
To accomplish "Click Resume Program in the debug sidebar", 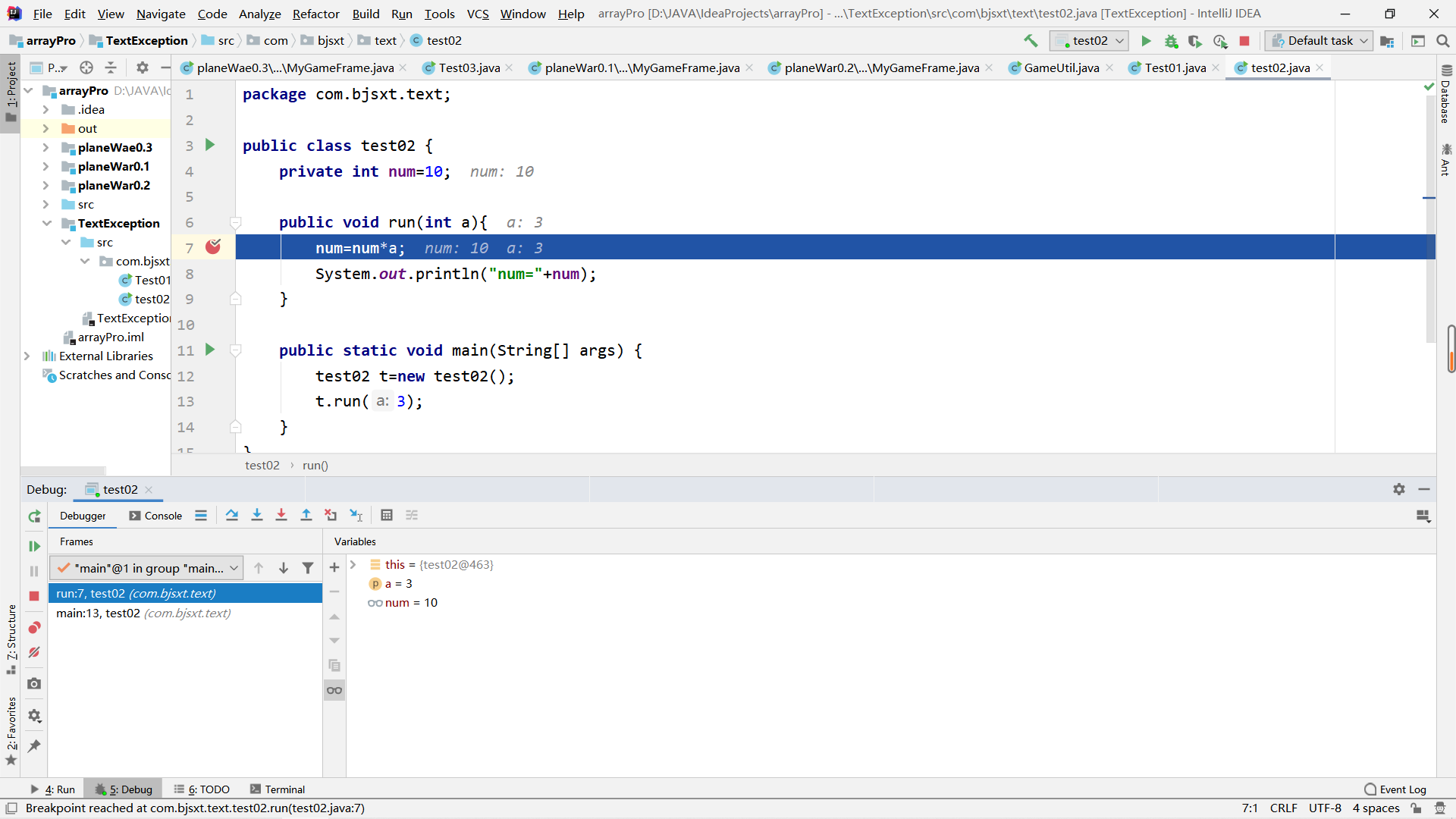I will click(x=33, y=546).
